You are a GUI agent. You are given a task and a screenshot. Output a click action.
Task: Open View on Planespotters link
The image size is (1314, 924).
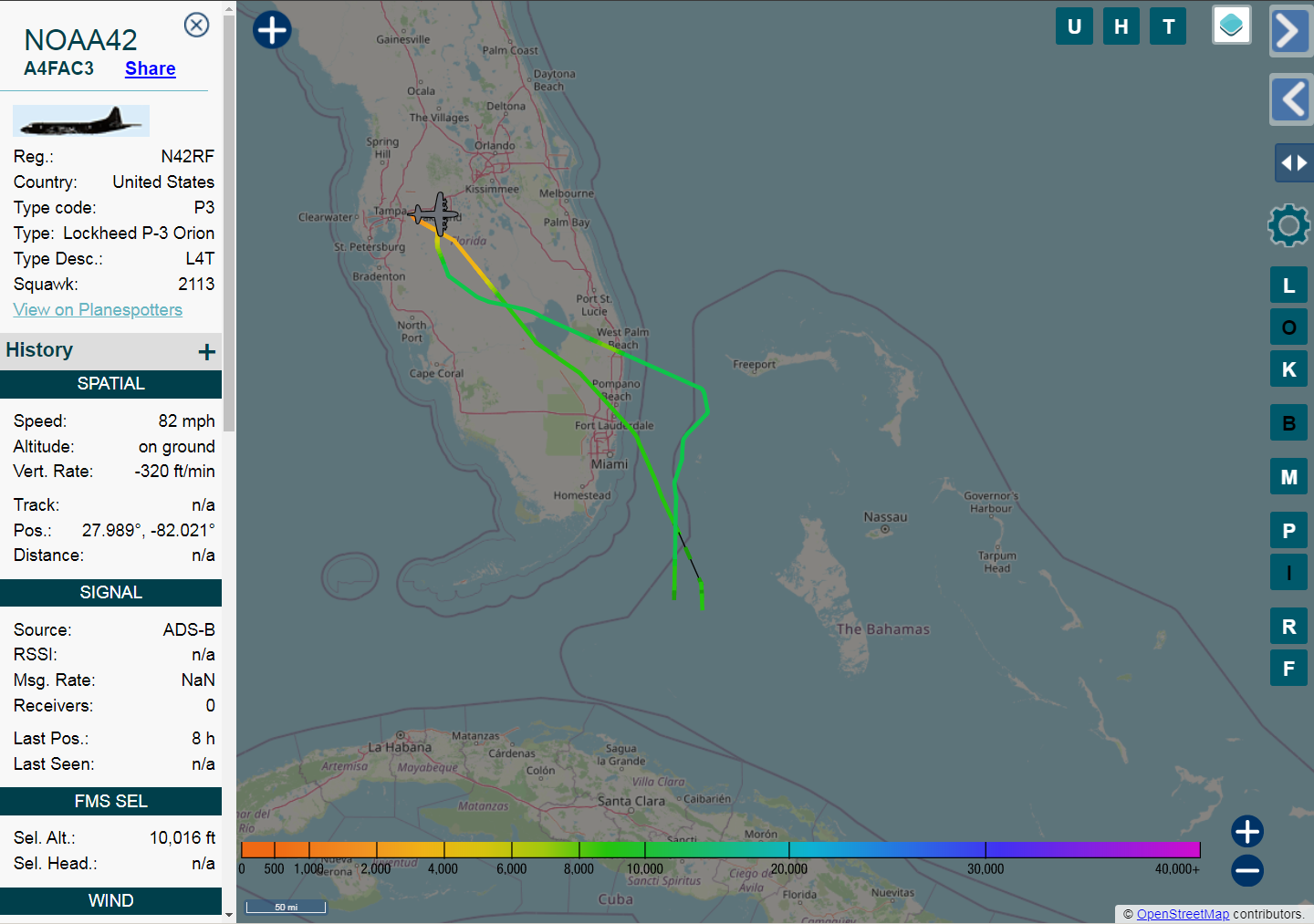point(98,309)
